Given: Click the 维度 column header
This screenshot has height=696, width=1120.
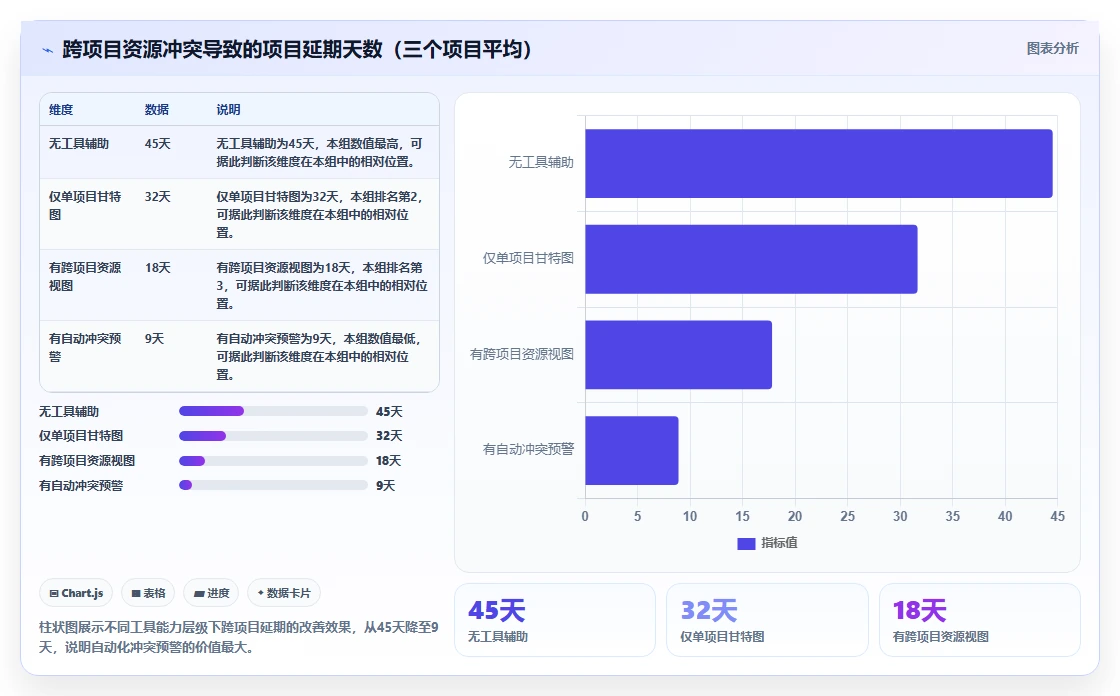Looking at the screenshot, I should point(61,109).
